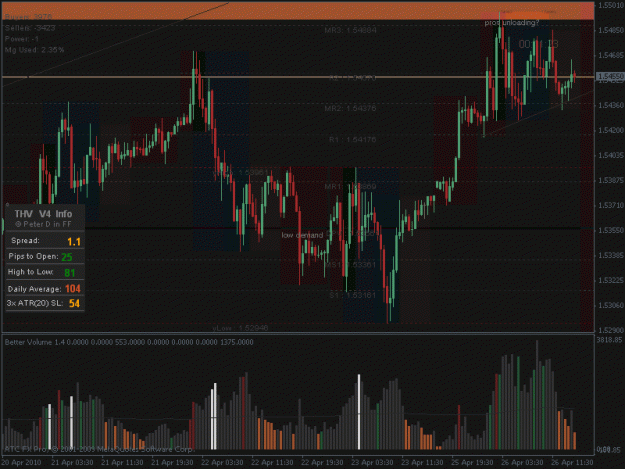Click the 3818.85 volume scale label
The height and width of the screenshot is (469, 625).
pos(609,340)
